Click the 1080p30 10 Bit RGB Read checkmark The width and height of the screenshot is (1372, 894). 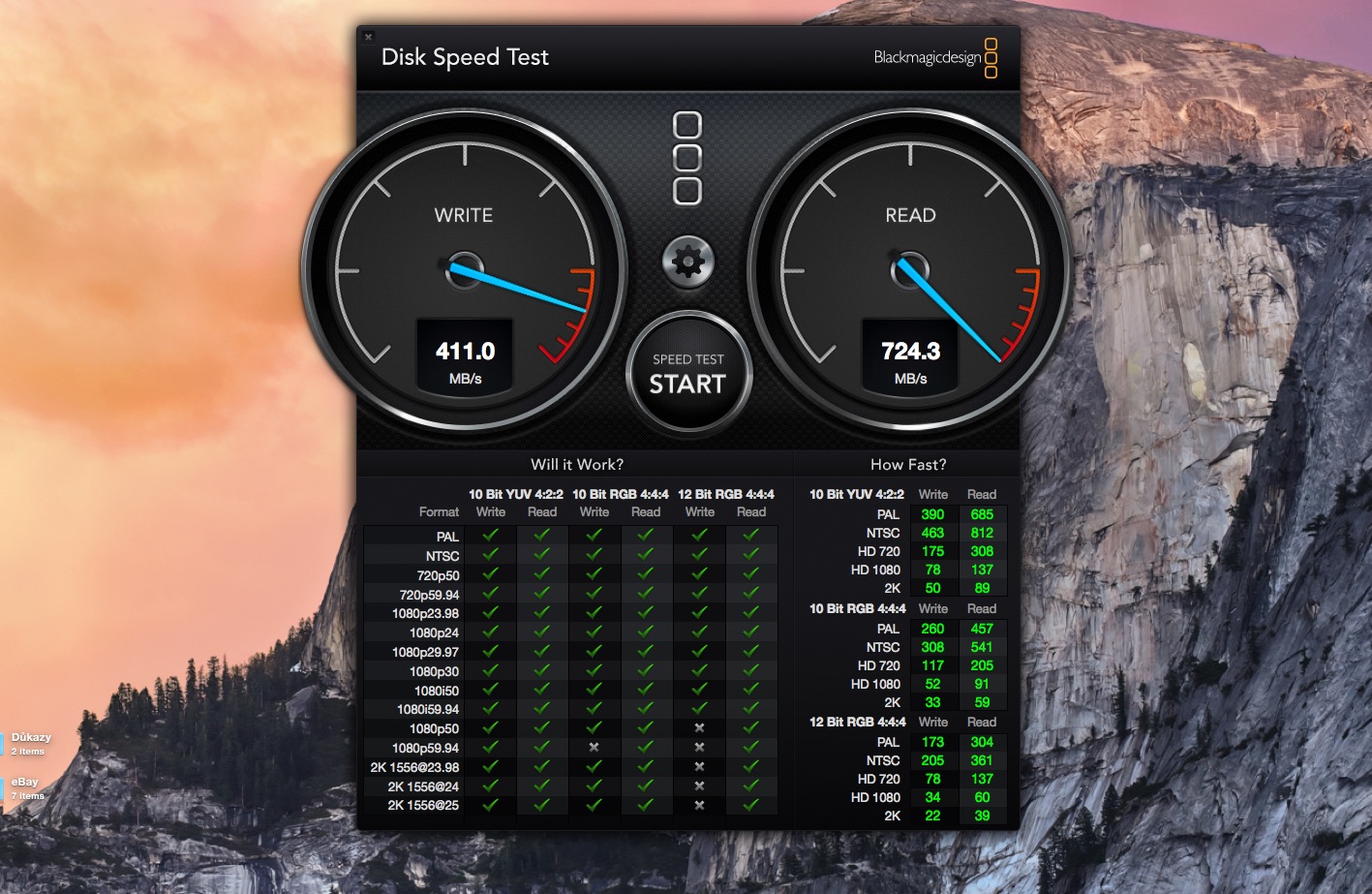pyautogui.click(x=646, y=670)
